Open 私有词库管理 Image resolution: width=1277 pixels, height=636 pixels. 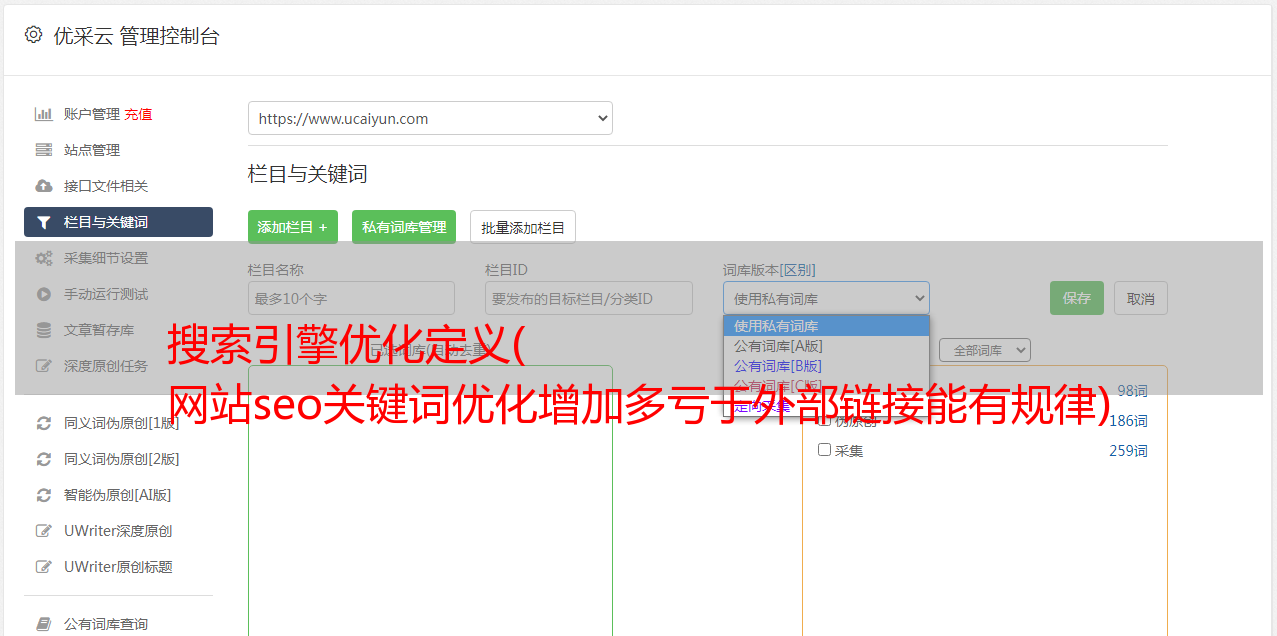pos(404,227)
